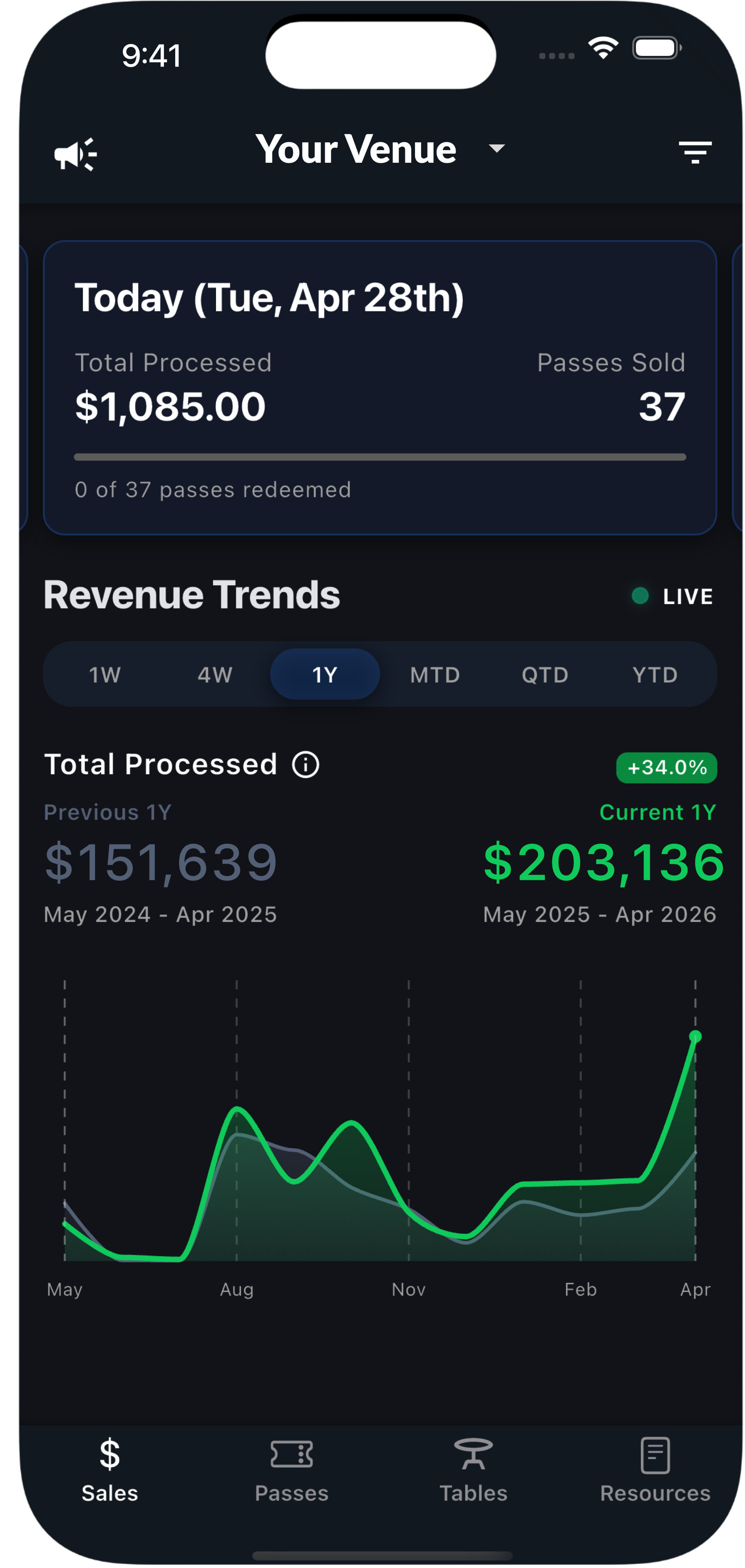Open the Tables tab icon

point(473,1454)
